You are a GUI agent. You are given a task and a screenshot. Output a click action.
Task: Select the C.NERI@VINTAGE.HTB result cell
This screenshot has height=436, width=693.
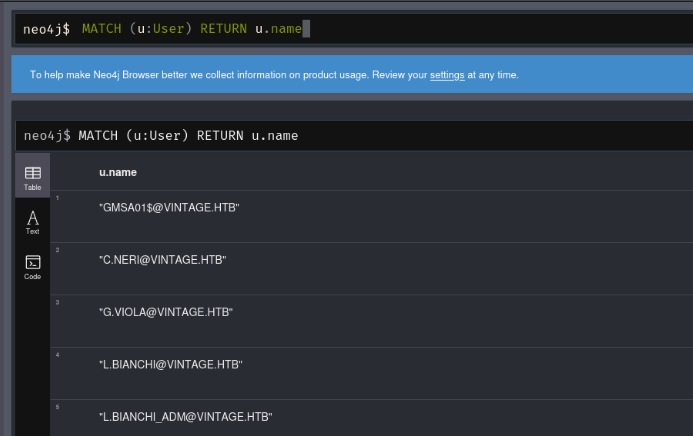click(163, 260)
